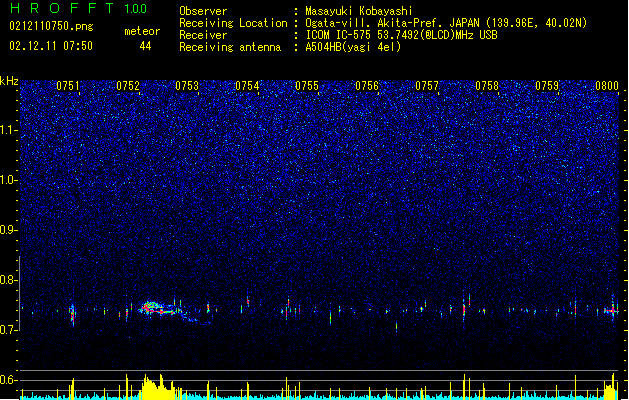Click the Receiving antenna label
The height and width of the screenshot is (400, 629).
tap(230, 47)
